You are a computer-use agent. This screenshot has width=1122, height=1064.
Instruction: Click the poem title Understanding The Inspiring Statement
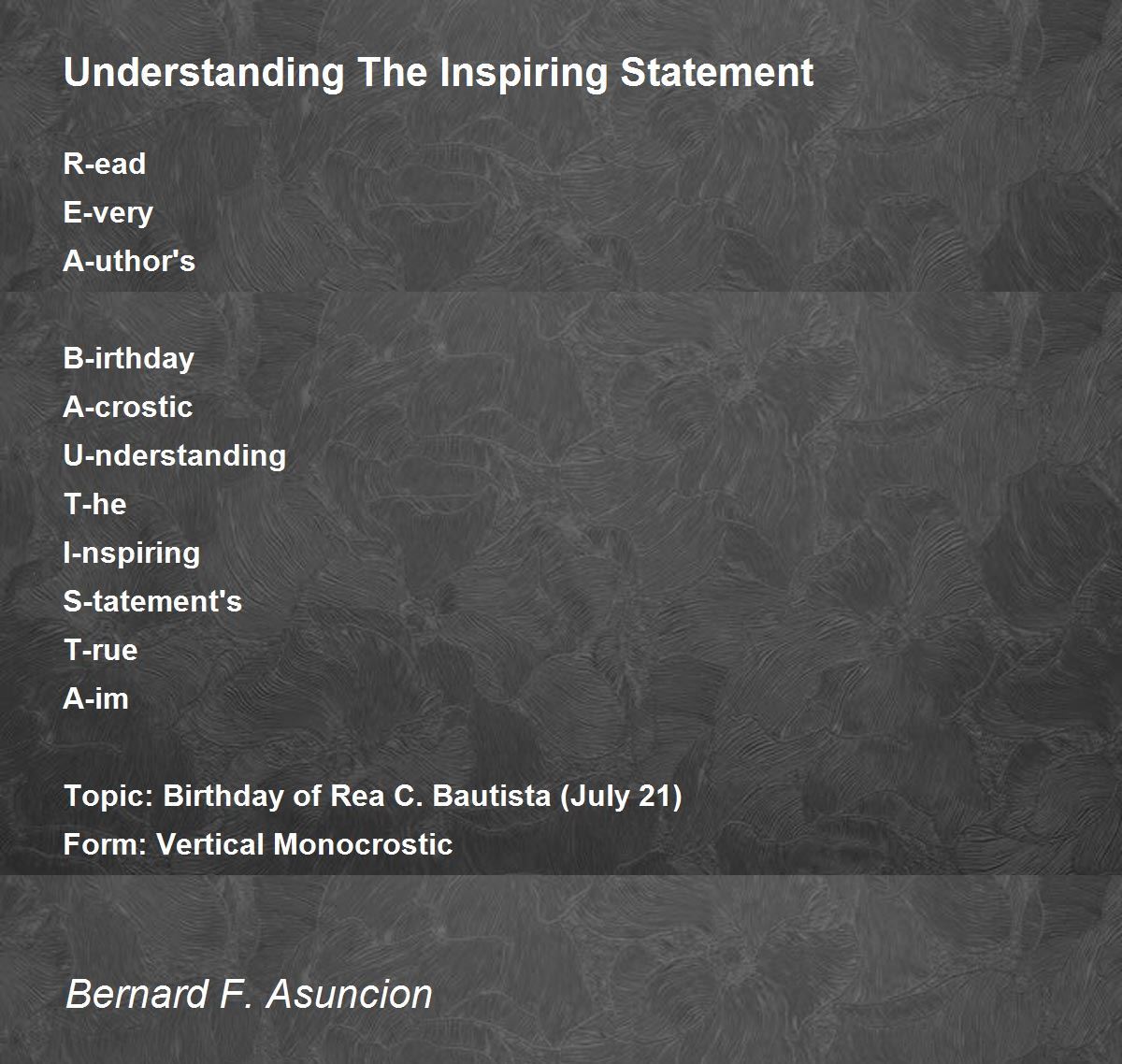point(439,73)
